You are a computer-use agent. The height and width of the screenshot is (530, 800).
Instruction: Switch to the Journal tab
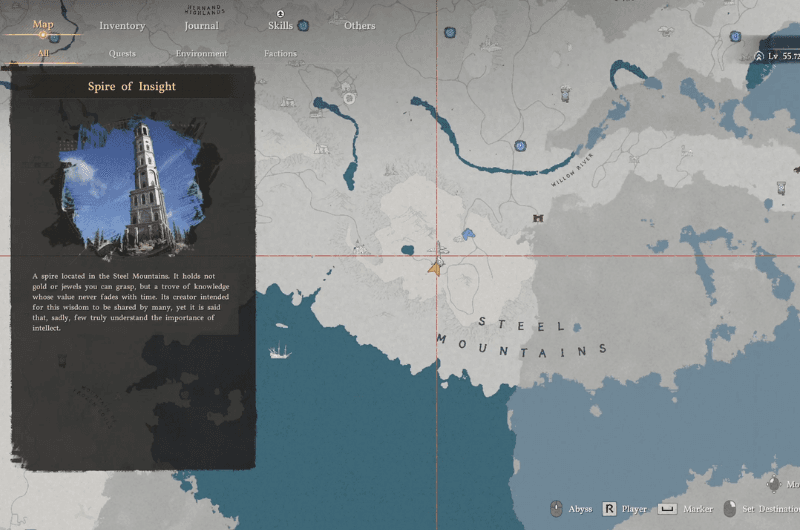point(201,26)
